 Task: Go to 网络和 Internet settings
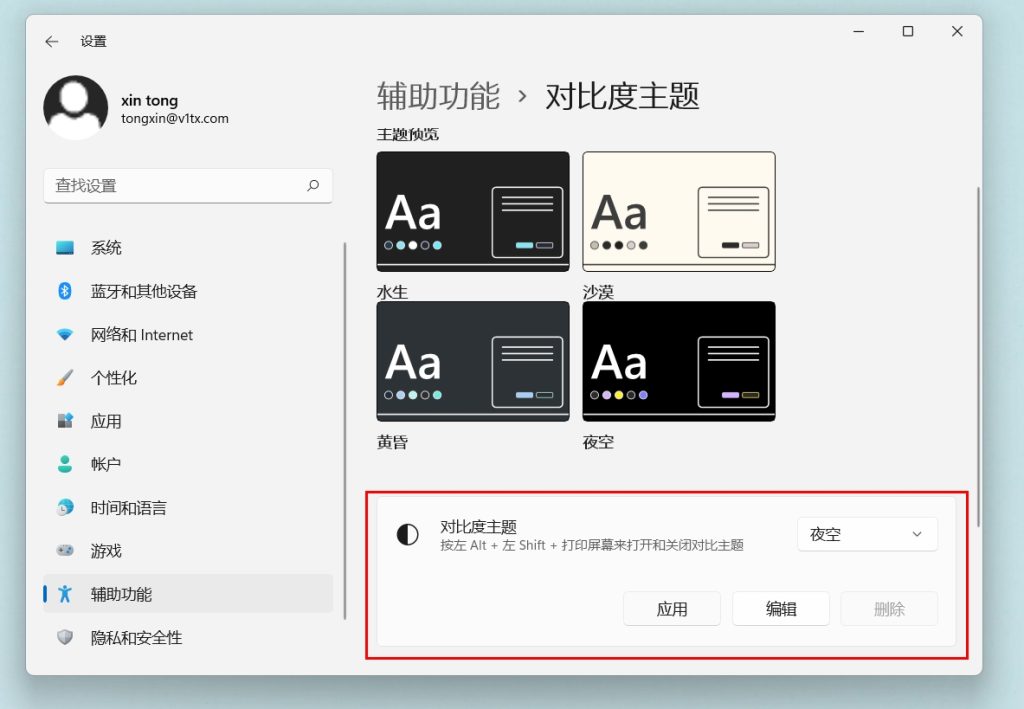[x=188, y=335]
